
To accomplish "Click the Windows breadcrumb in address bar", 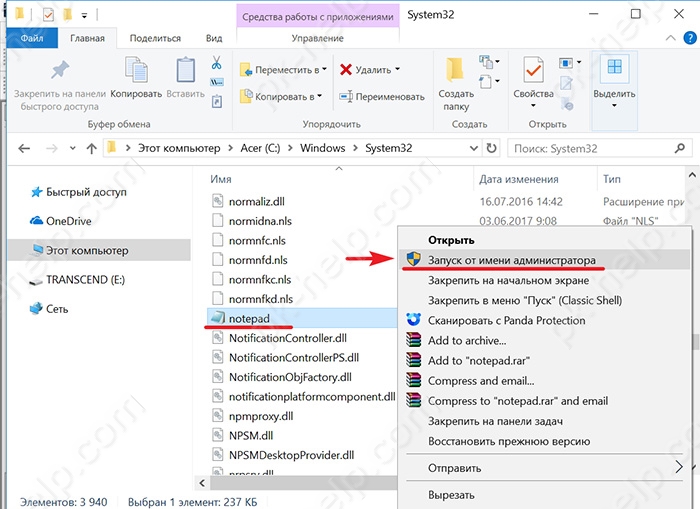I will point(322,148).
